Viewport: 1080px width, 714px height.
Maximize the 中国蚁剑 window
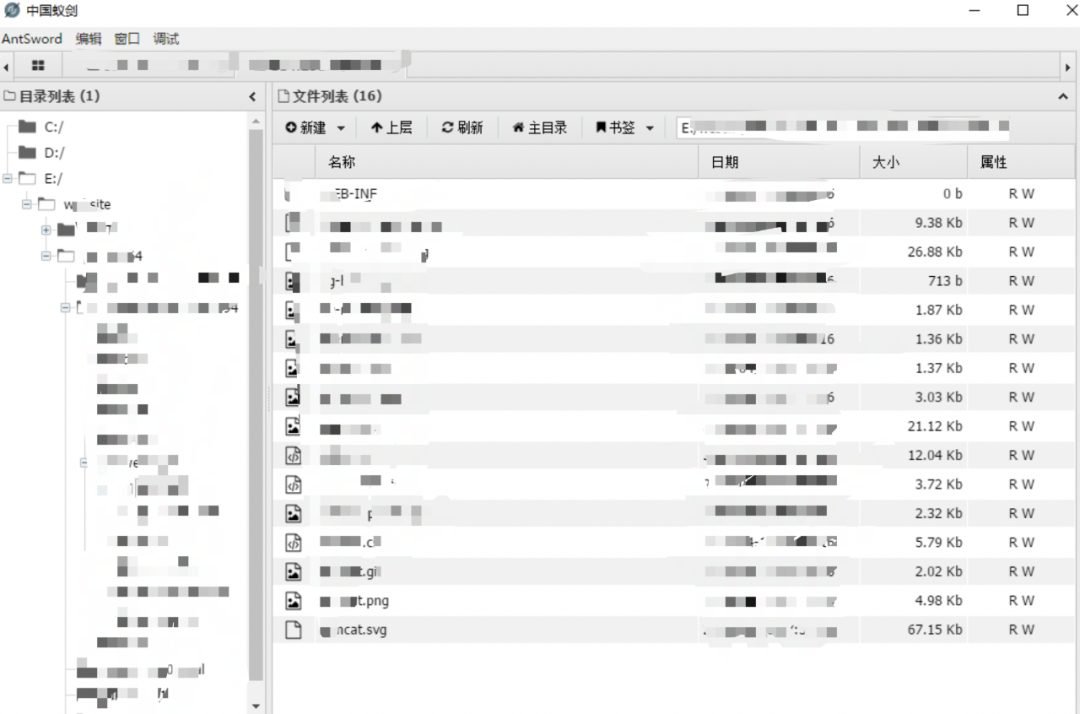coord(1023,10)
